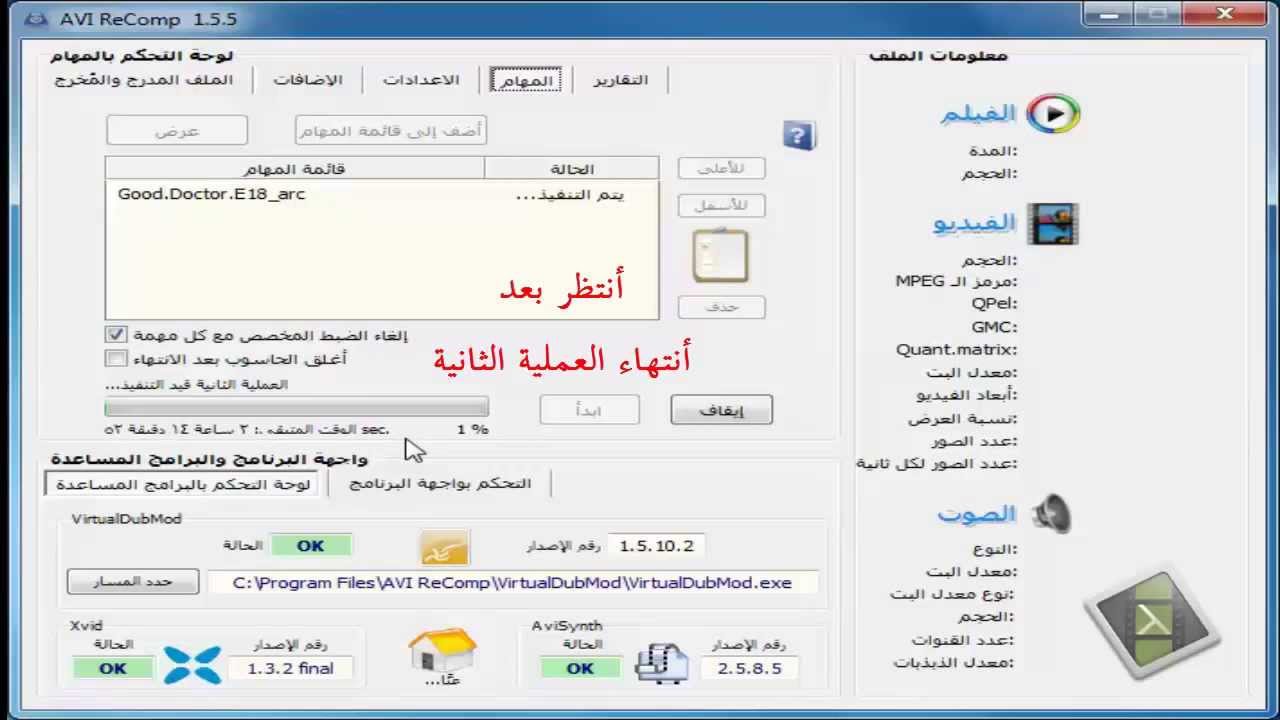
Task: Click the إيقاف stop button
Action: click(x=721, y=410)
